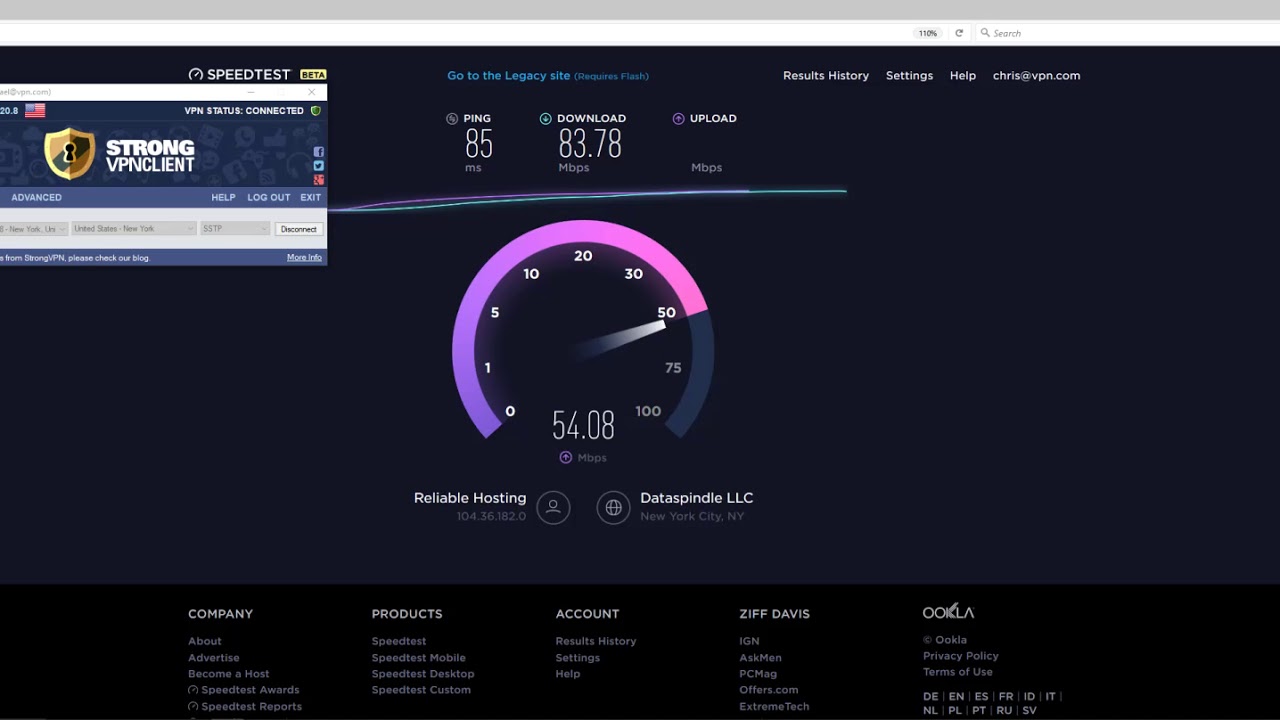Click the More Info link in StrongVPN

coord(304,257)
